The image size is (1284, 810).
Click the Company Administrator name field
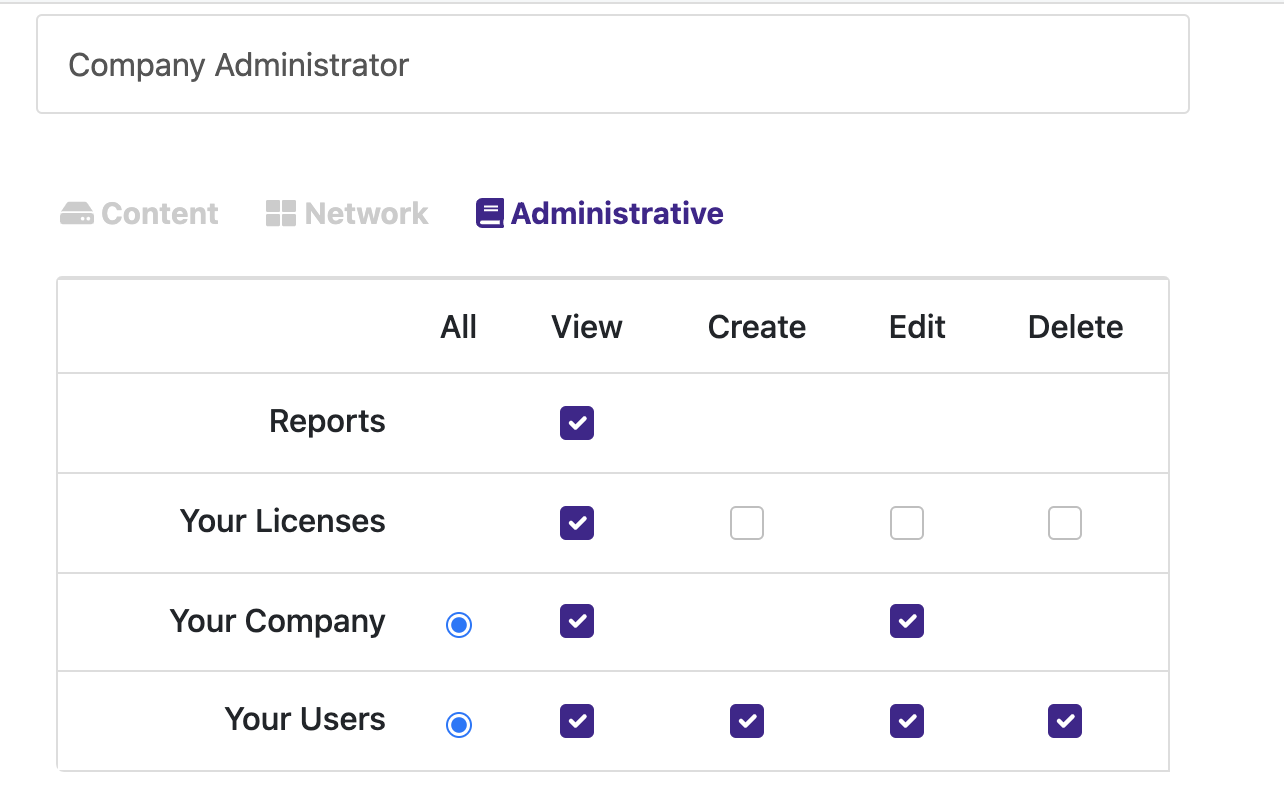tap(613, 65)
